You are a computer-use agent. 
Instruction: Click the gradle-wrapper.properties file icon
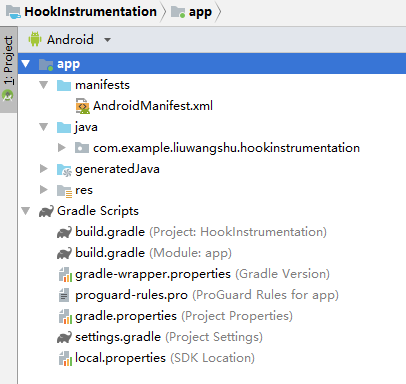pyautogui.click(x=65, y=274)
